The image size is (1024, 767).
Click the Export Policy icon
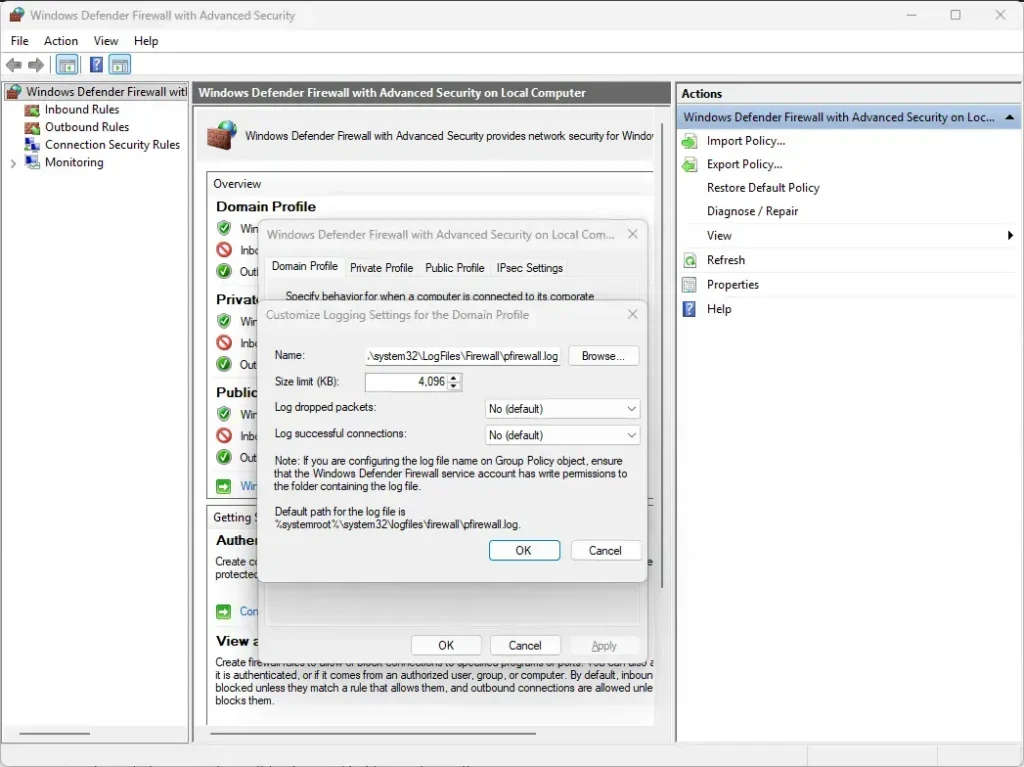pyautogui.click(x=690, y=165)
